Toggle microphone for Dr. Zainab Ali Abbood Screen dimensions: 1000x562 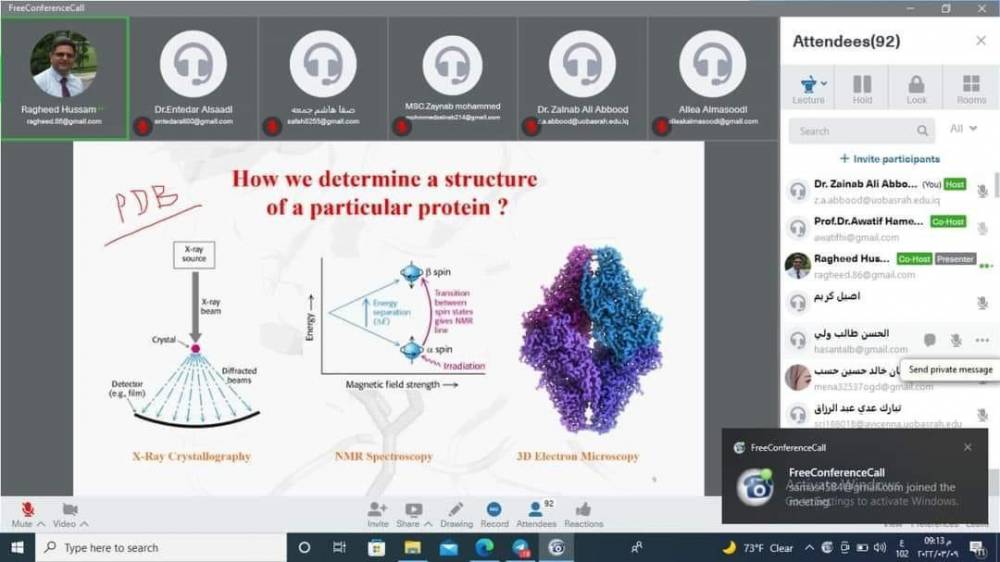click(x=982, y=190)
